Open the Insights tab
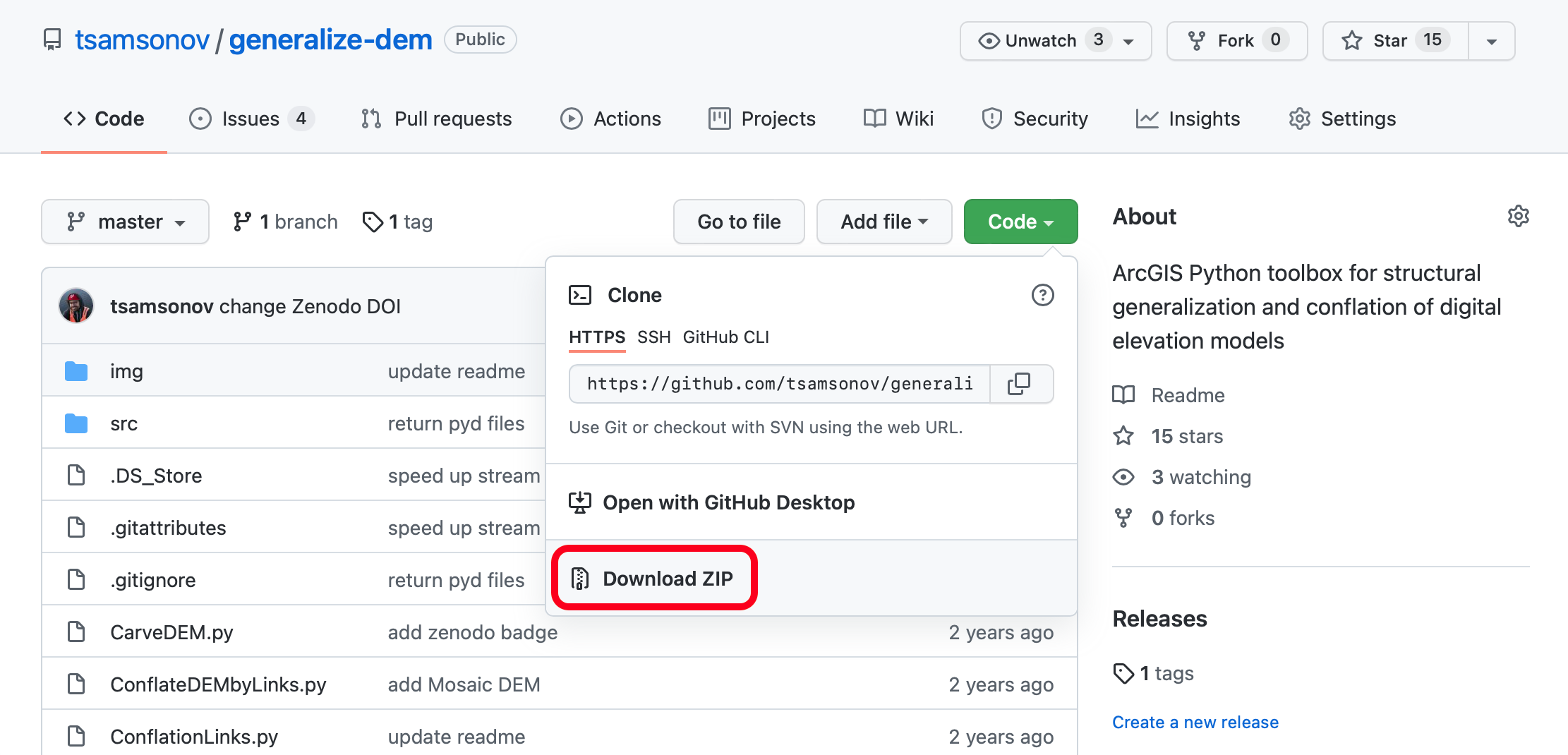Screen dimensions: 1568x755 click(x=1188, y=119)
